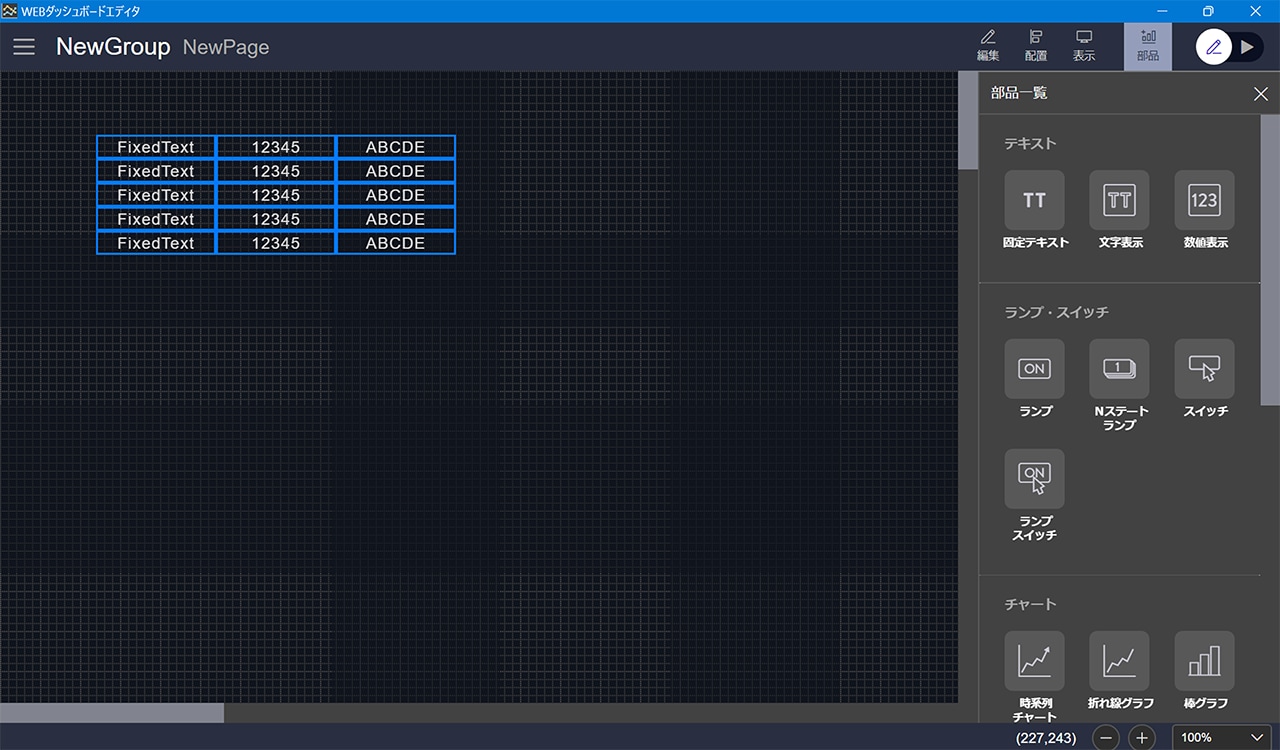Open the 100% zoom level dropdown
Image resolution: width=1280 pixels, height=750 pixels.
coord(1221,737)
